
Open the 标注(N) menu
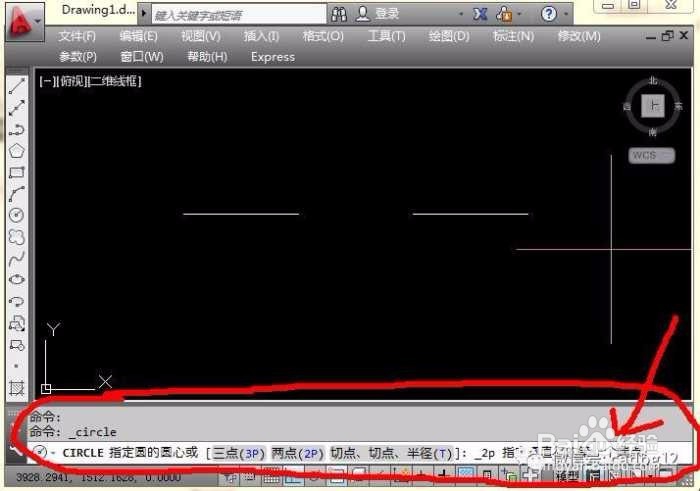[x=513, y=36]
